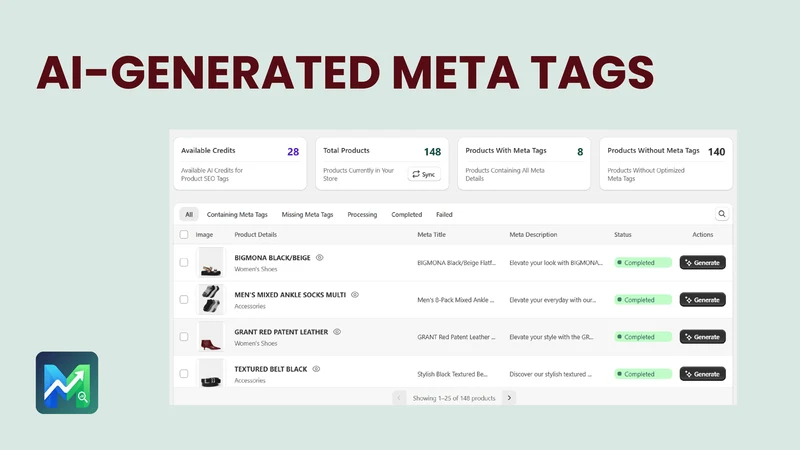Image resolution: width=800 pixels, height=450 pixels.
Task: Click meta title 'Men's 8-Pack Mixed Ankle ...'
Action: coord(456,299)
